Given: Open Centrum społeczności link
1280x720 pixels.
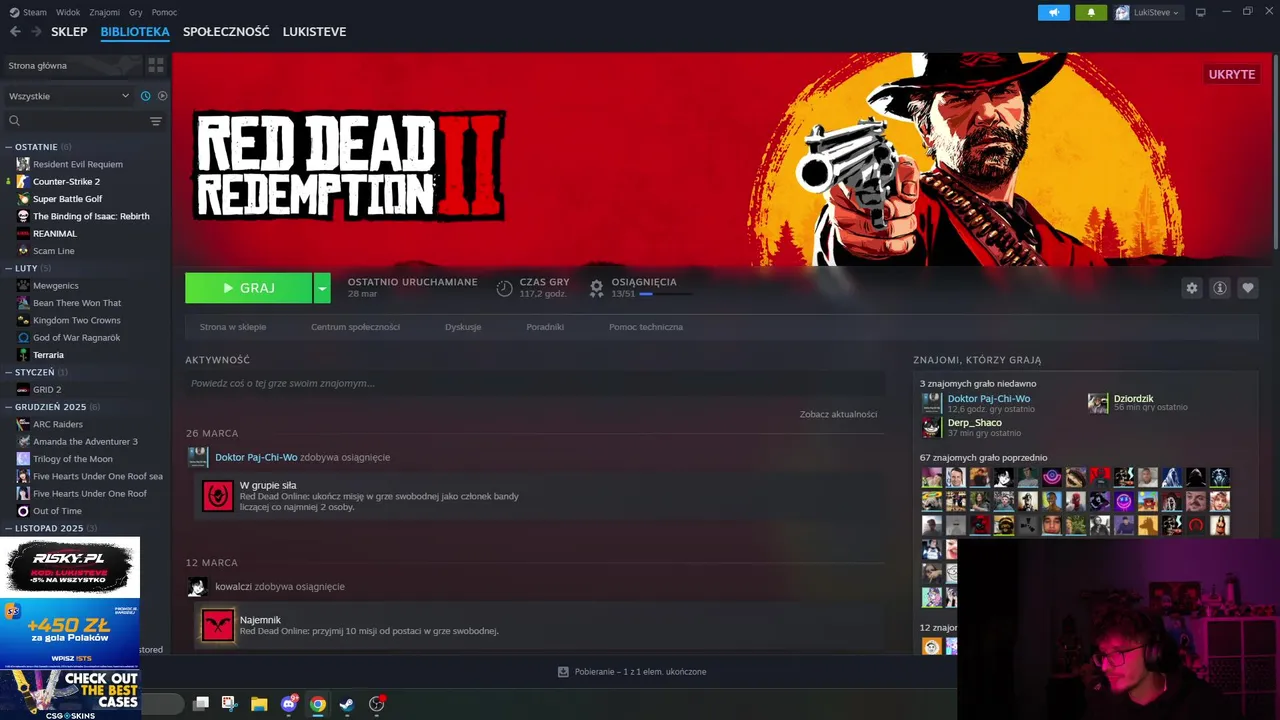Looking at the screenshot, I should pyautogui.click(x=355, y=327).
